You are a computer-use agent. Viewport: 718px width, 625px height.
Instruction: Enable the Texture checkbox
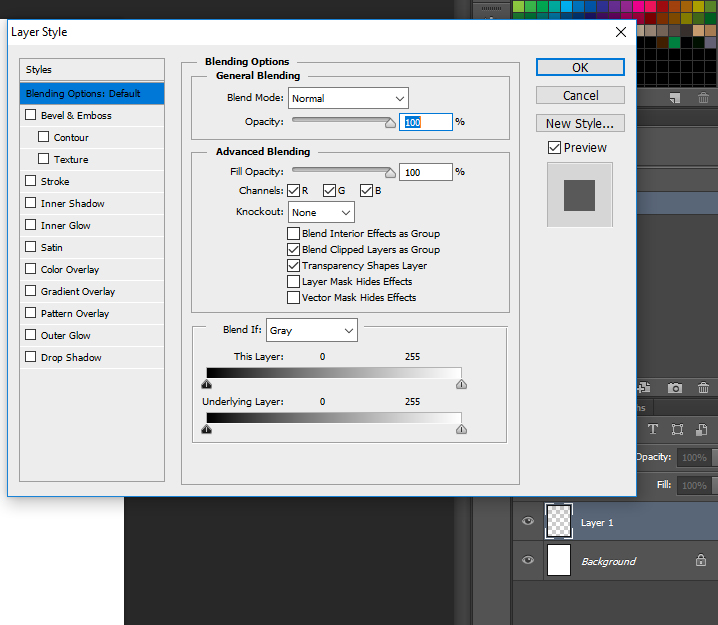coord(44,158)
